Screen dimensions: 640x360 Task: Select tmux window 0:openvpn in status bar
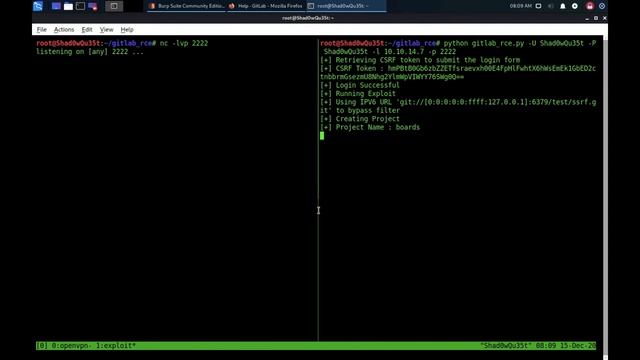pyautogui.click(x=70, y=346)
